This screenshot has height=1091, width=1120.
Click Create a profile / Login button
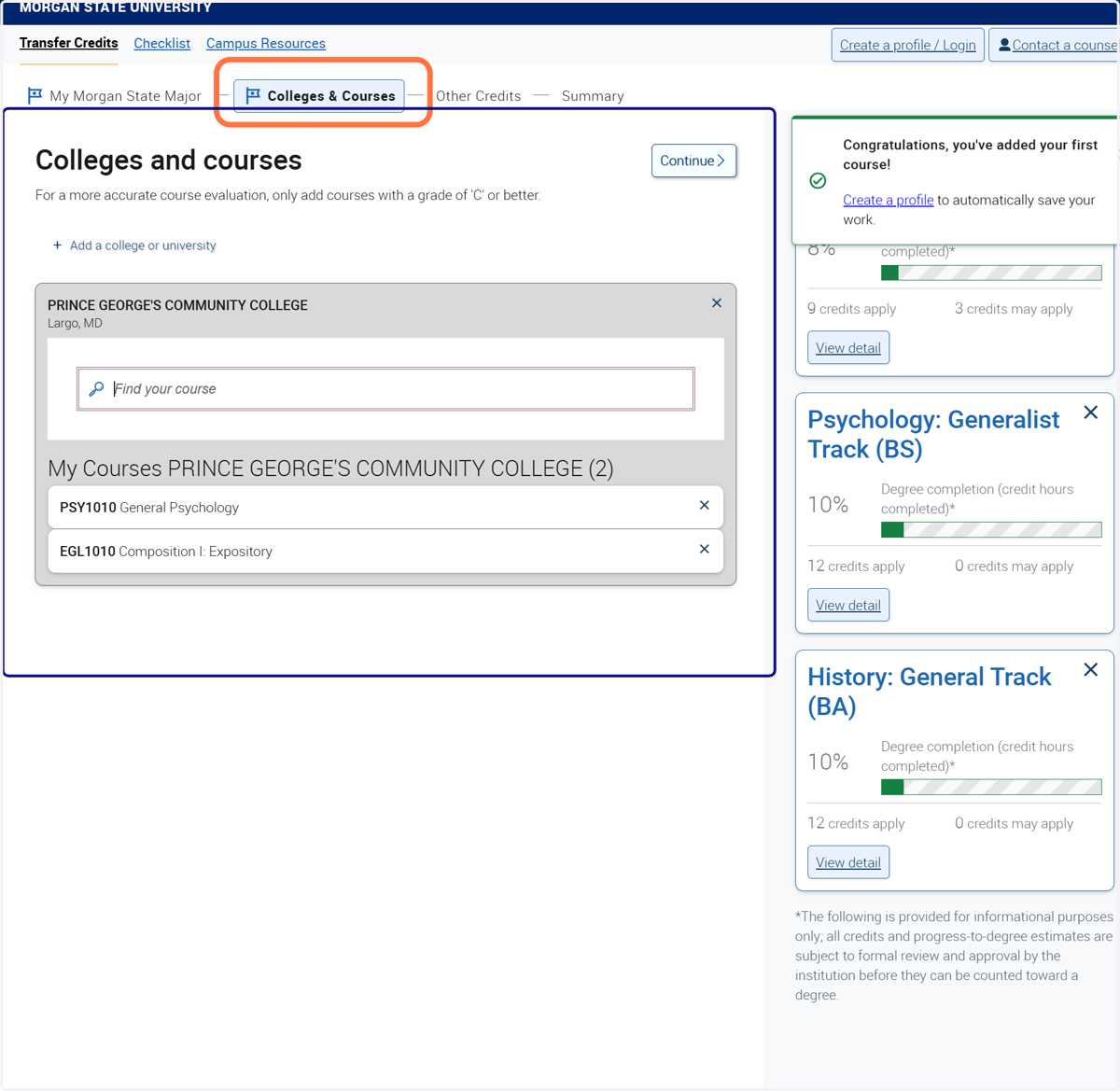click(908, 45)
